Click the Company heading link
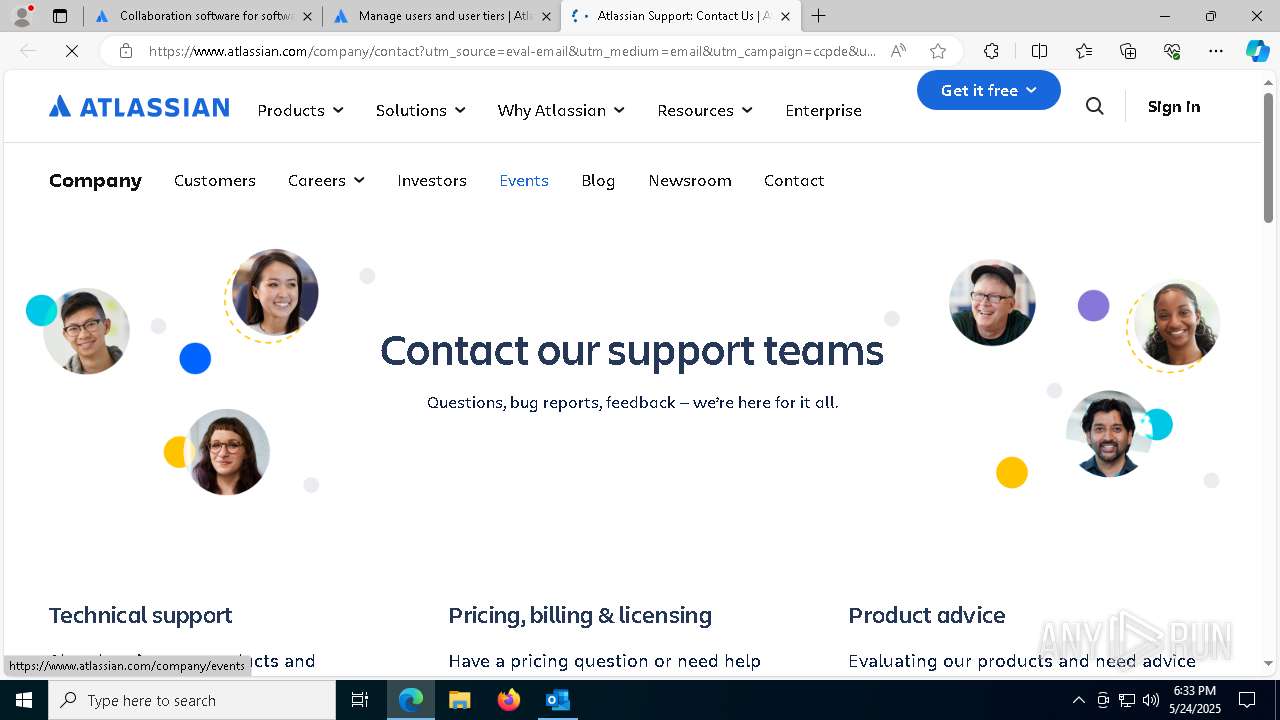The height and width of the screenshot is (720, 1280). (x=95, y=180)
